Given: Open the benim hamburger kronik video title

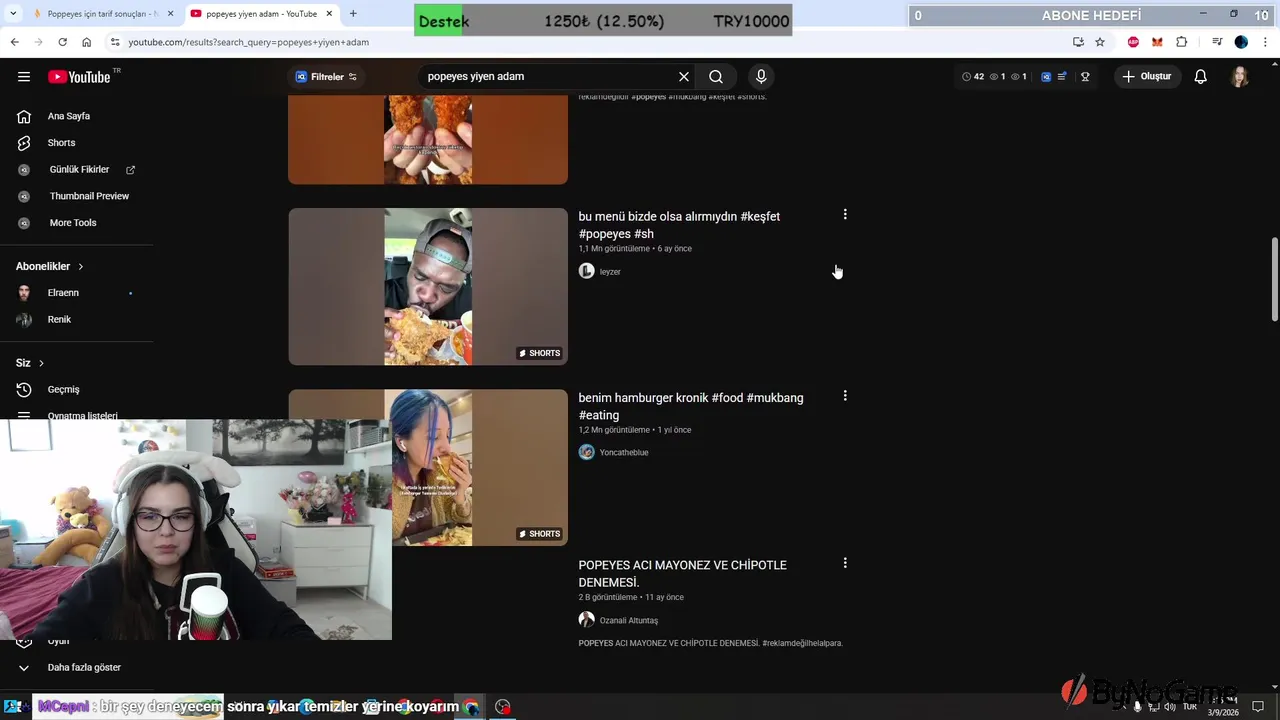Looking at the screenshot, I should tap(691, 407).
